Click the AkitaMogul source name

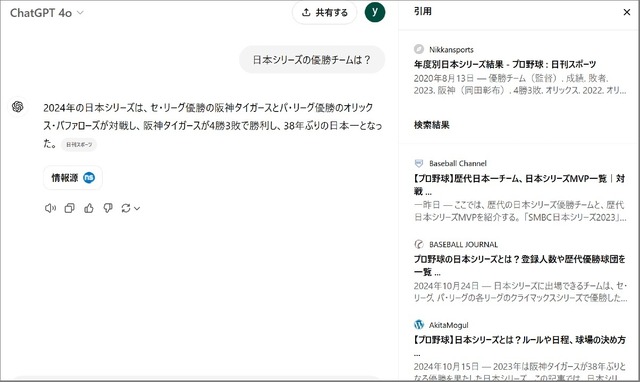[448, 325]
